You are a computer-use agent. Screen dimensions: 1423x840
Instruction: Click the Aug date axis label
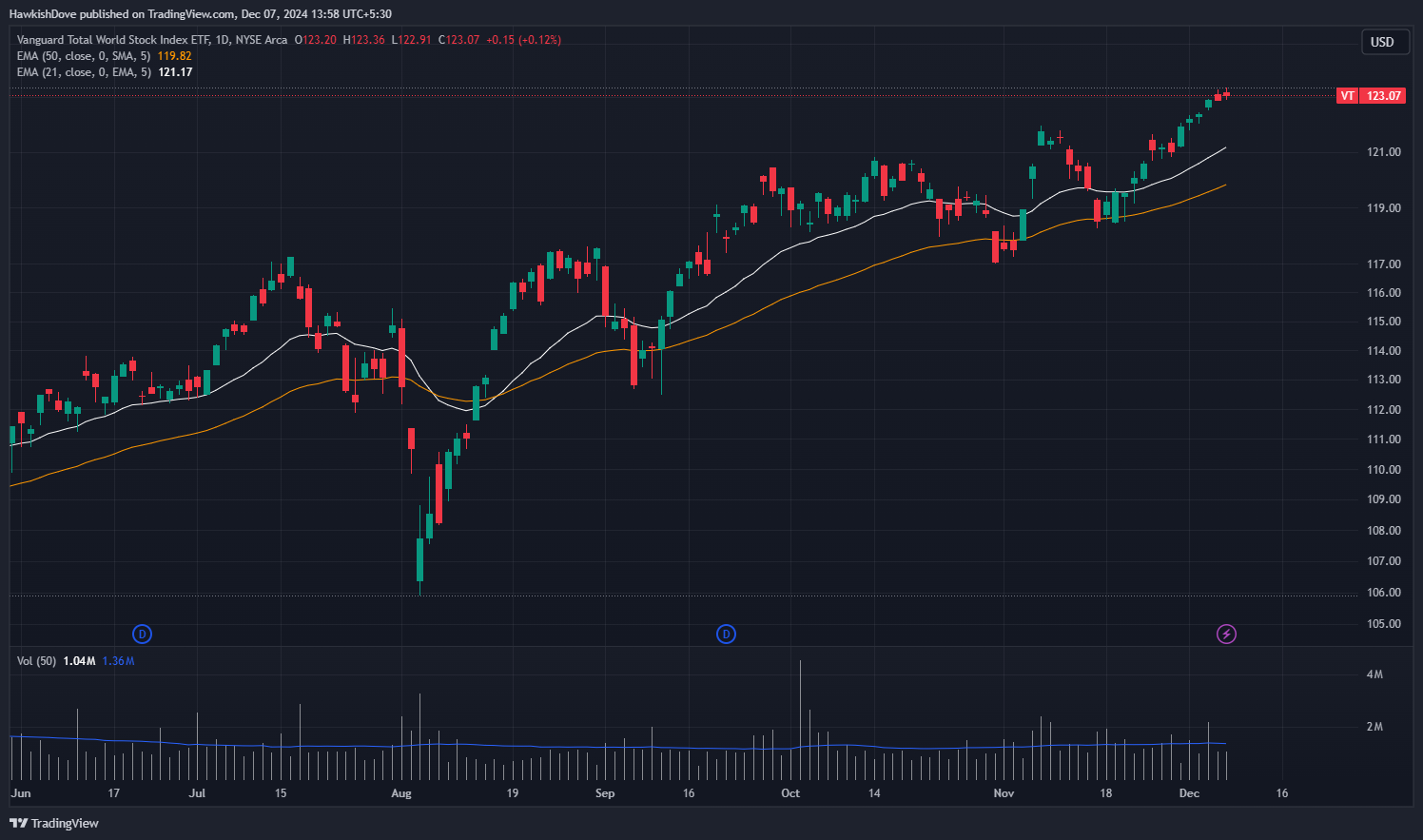(401, 793)
